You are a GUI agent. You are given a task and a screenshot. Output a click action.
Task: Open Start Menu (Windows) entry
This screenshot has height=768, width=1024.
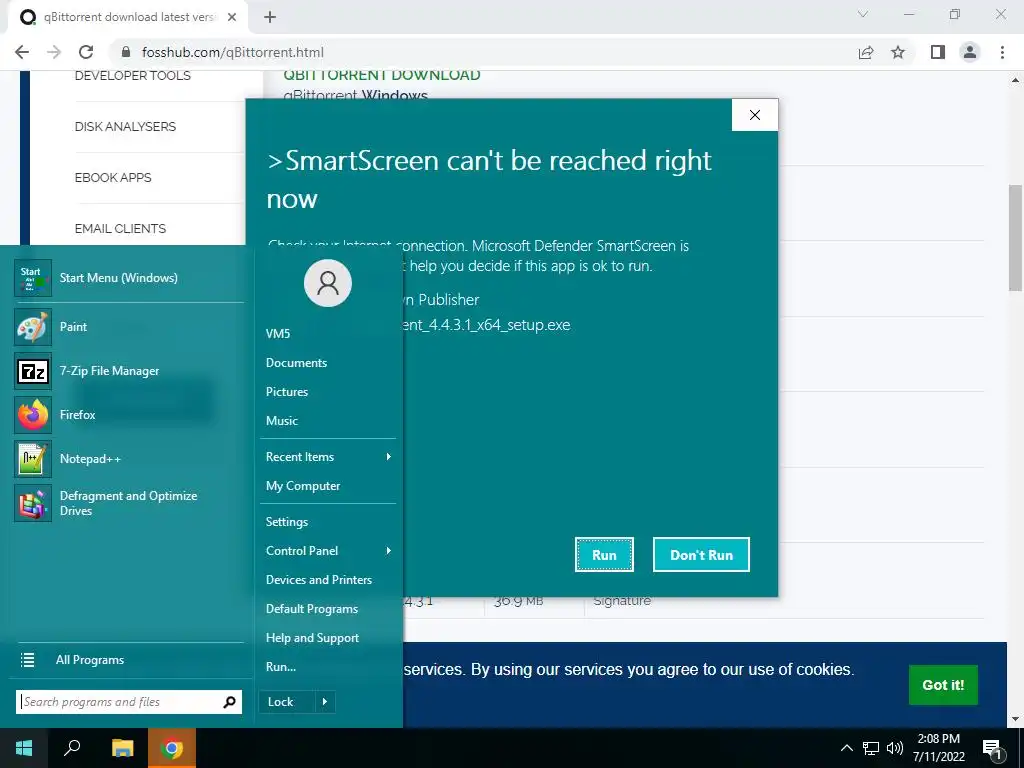(129, 278)
